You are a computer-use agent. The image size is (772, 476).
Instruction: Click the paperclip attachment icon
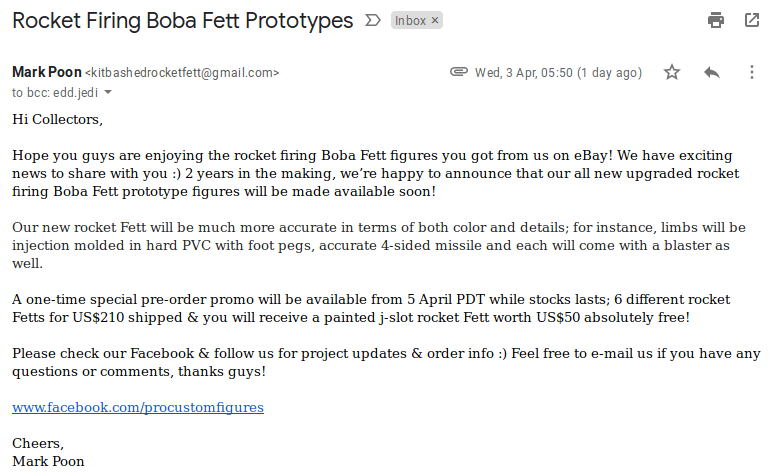pyautogui.click(x=458, y=72)
